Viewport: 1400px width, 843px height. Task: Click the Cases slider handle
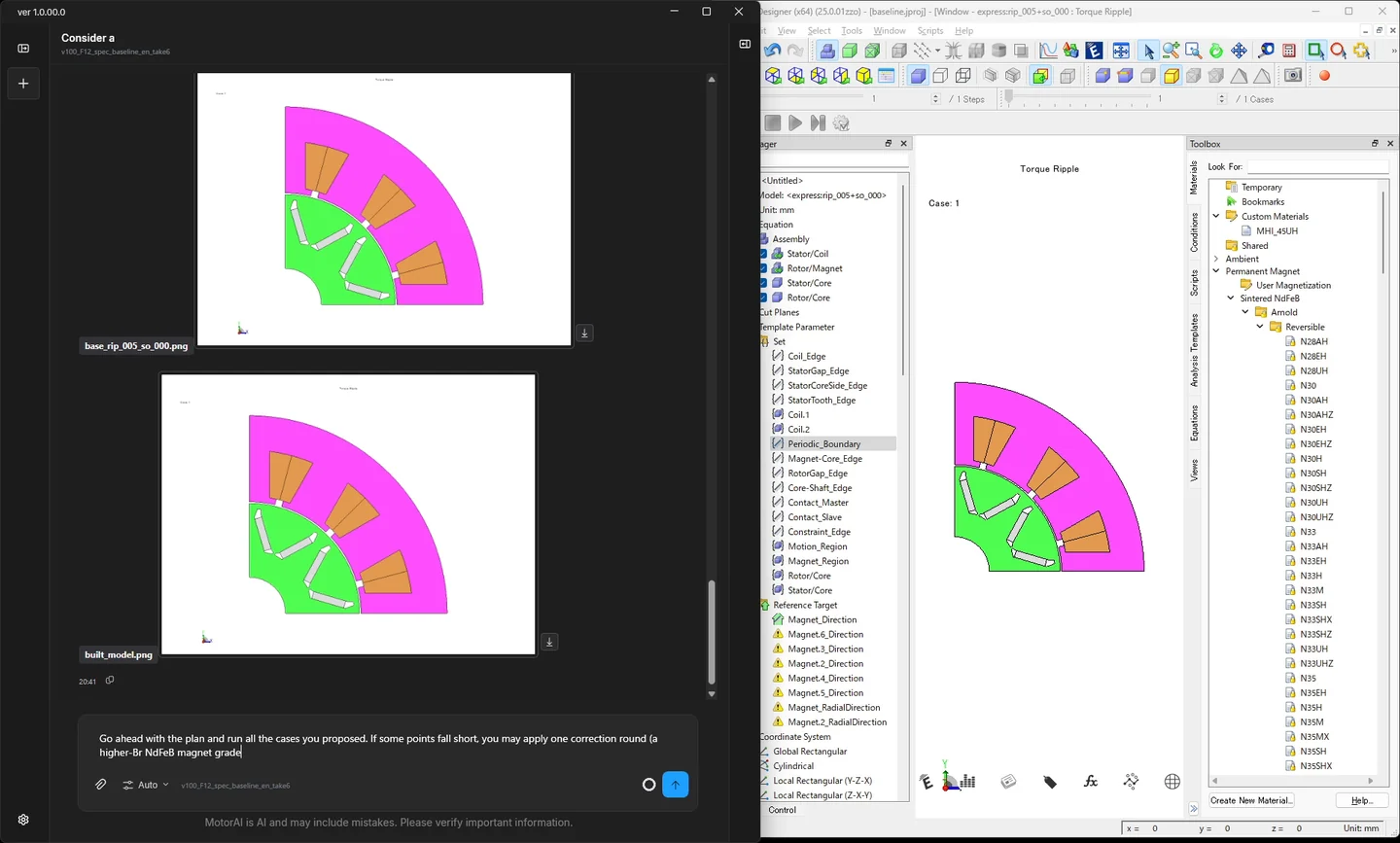[1008, 97]
